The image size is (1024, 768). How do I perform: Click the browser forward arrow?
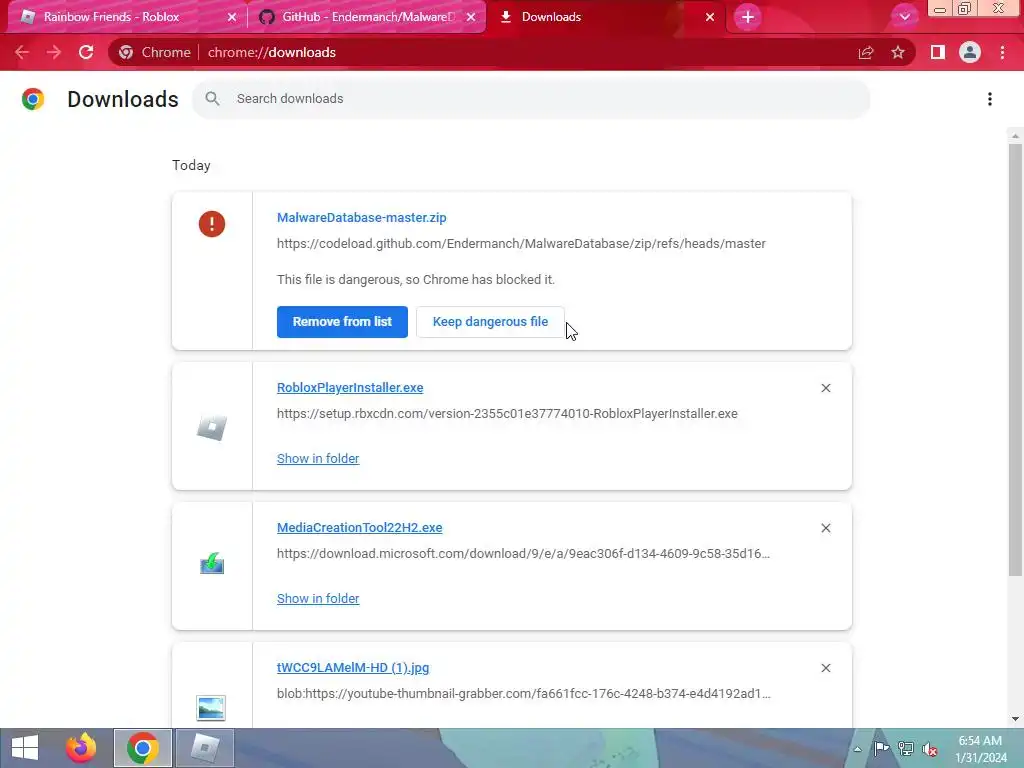tap(54, 52)
